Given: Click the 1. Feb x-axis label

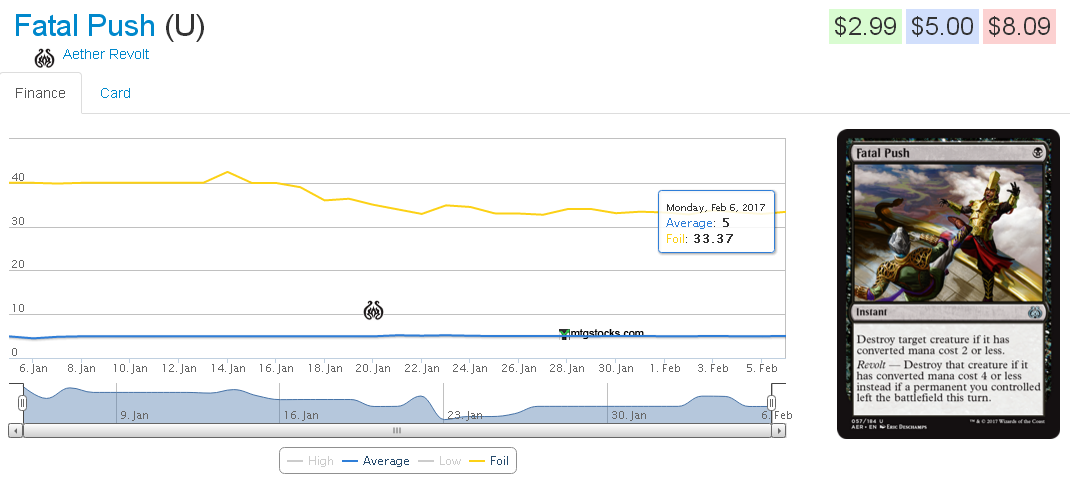Looking at the screenshot, I should (665, 368).
